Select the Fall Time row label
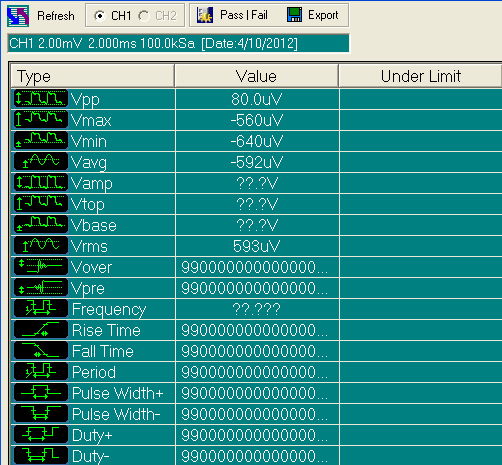 pos(103,351)
